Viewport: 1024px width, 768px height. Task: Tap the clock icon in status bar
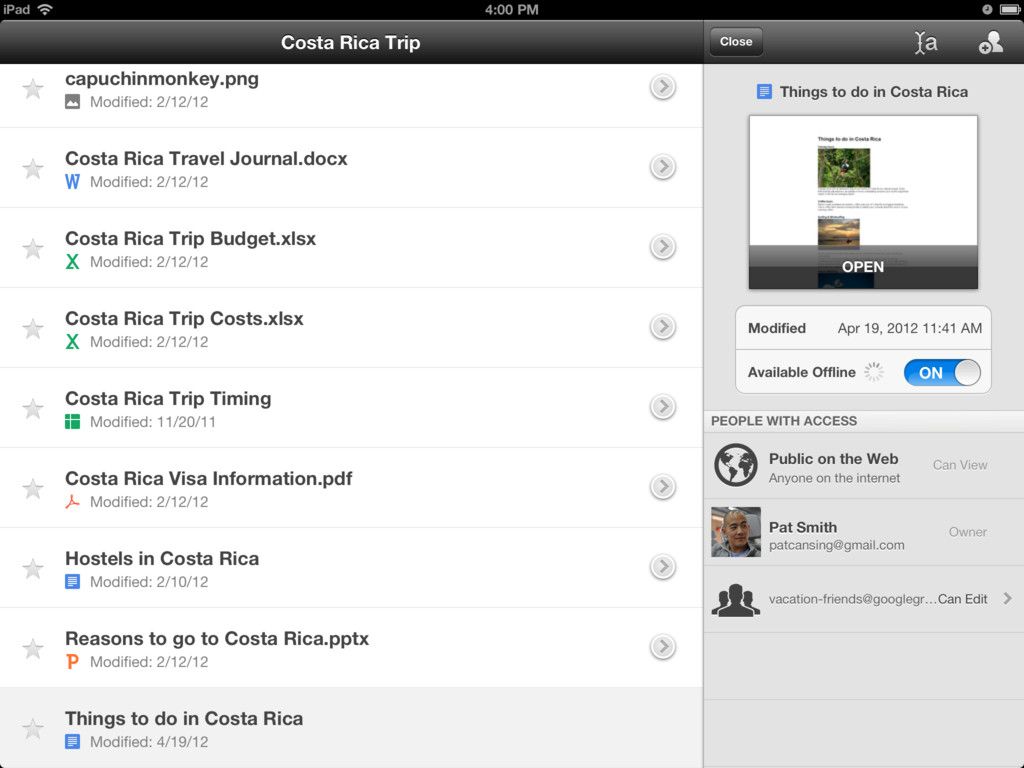pyautogui.click(x=987, y=9)
